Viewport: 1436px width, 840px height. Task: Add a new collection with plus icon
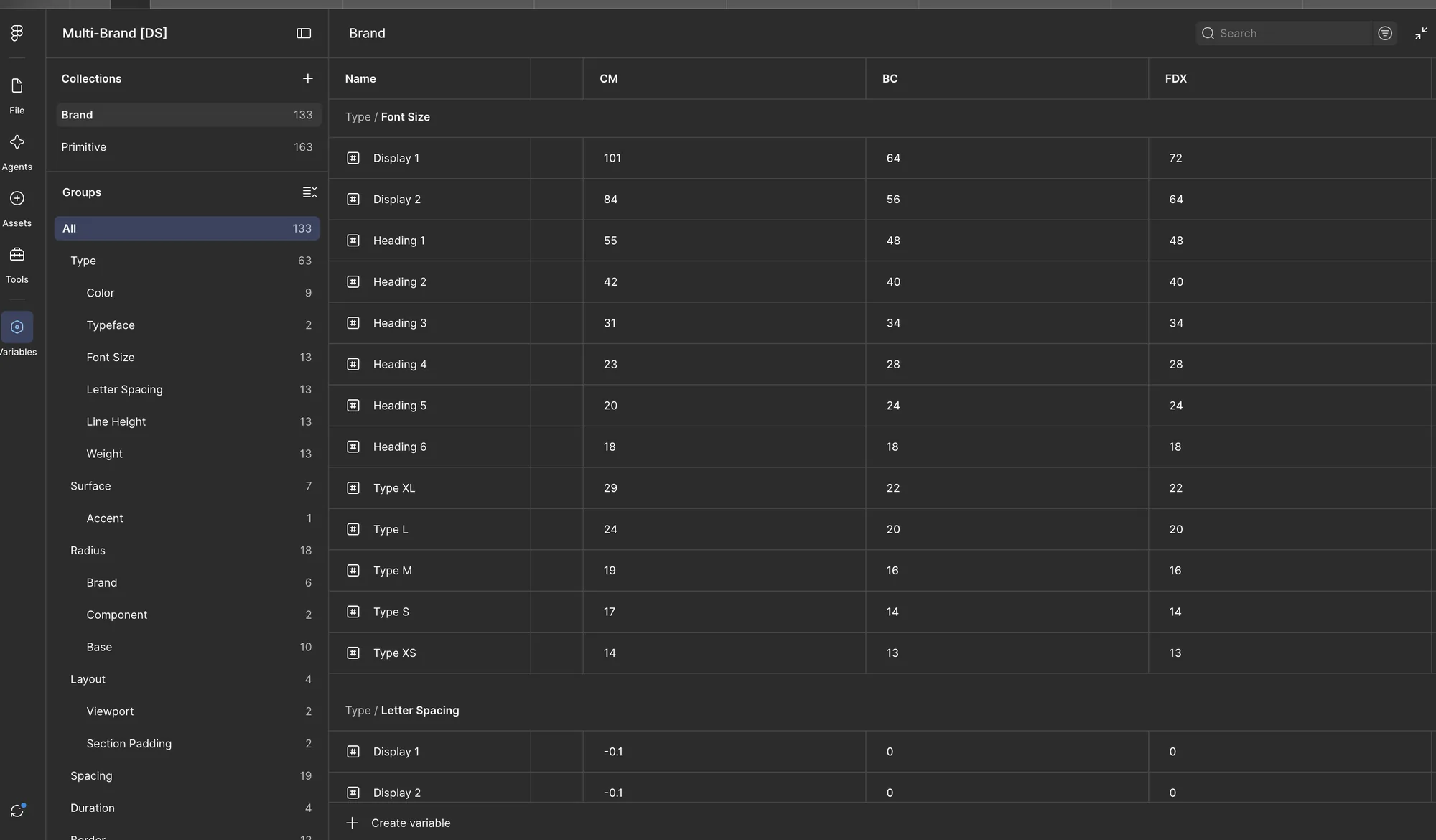(307, 78)
